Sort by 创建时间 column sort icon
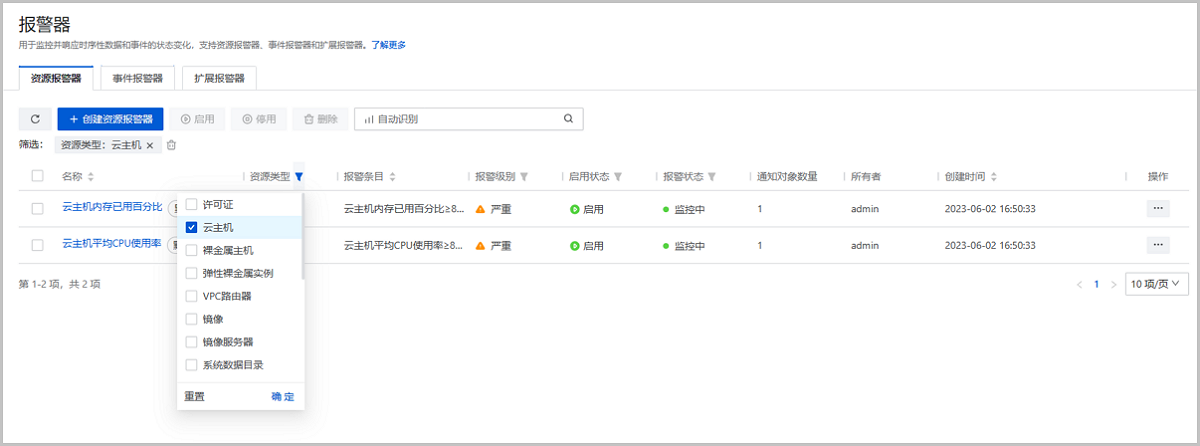 993,177
